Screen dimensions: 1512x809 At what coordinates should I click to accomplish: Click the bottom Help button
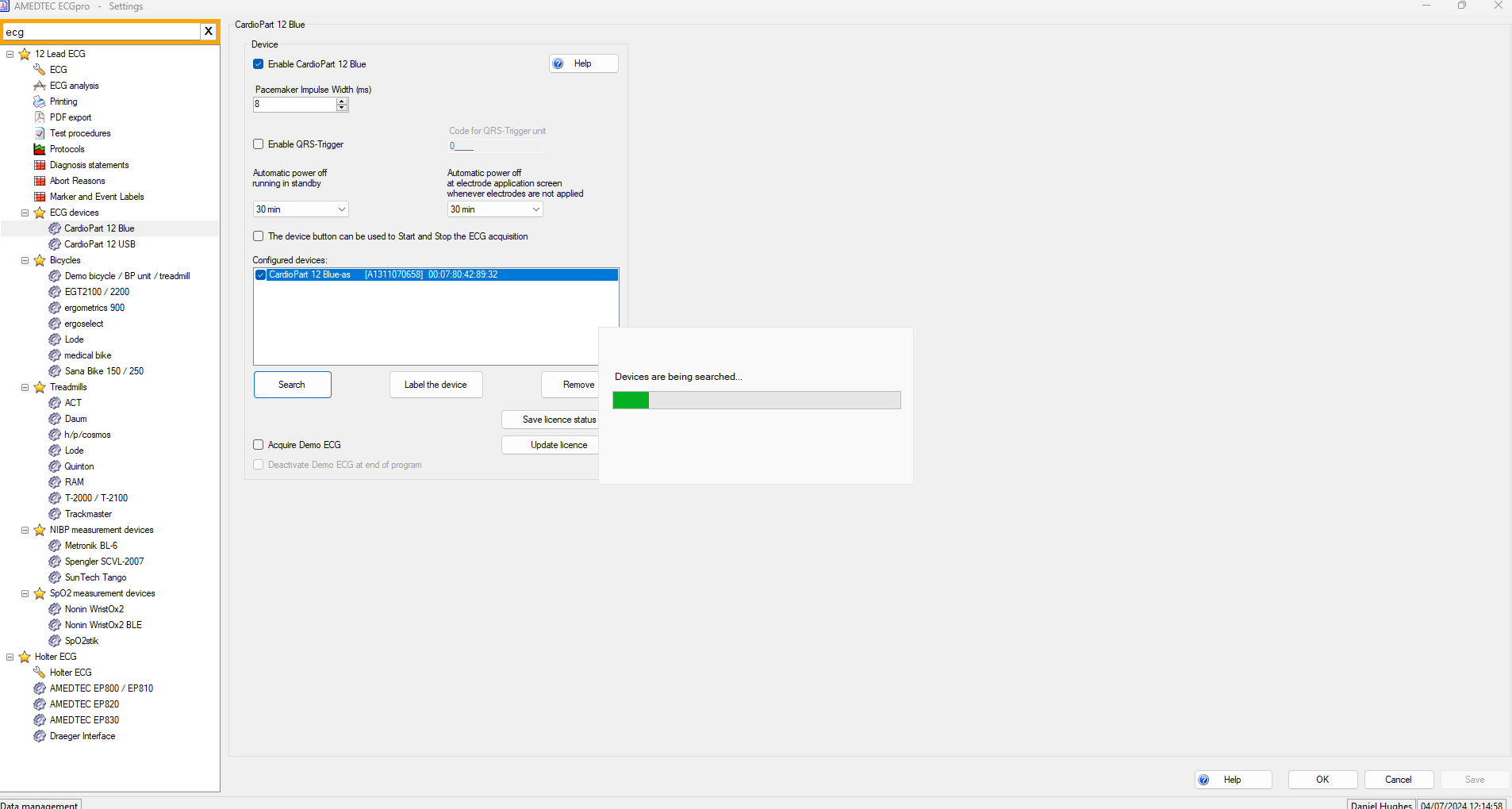(1234, 780)
